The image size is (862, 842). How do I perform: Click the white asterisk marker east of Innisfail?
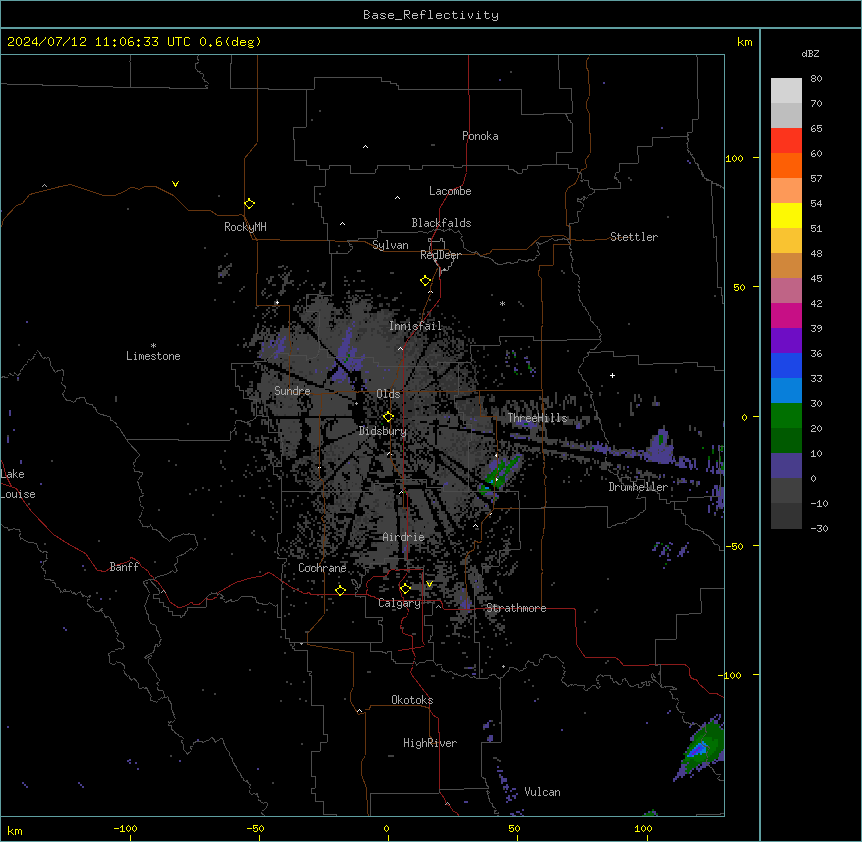502,303
